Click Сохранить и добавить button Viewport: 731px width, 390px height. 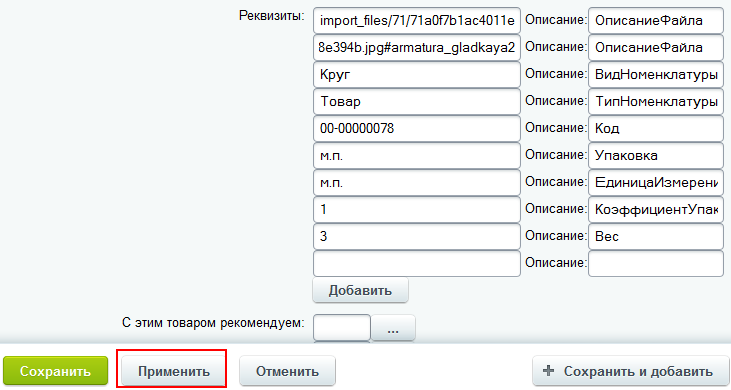pyautogui.click(x=630, y=371)
